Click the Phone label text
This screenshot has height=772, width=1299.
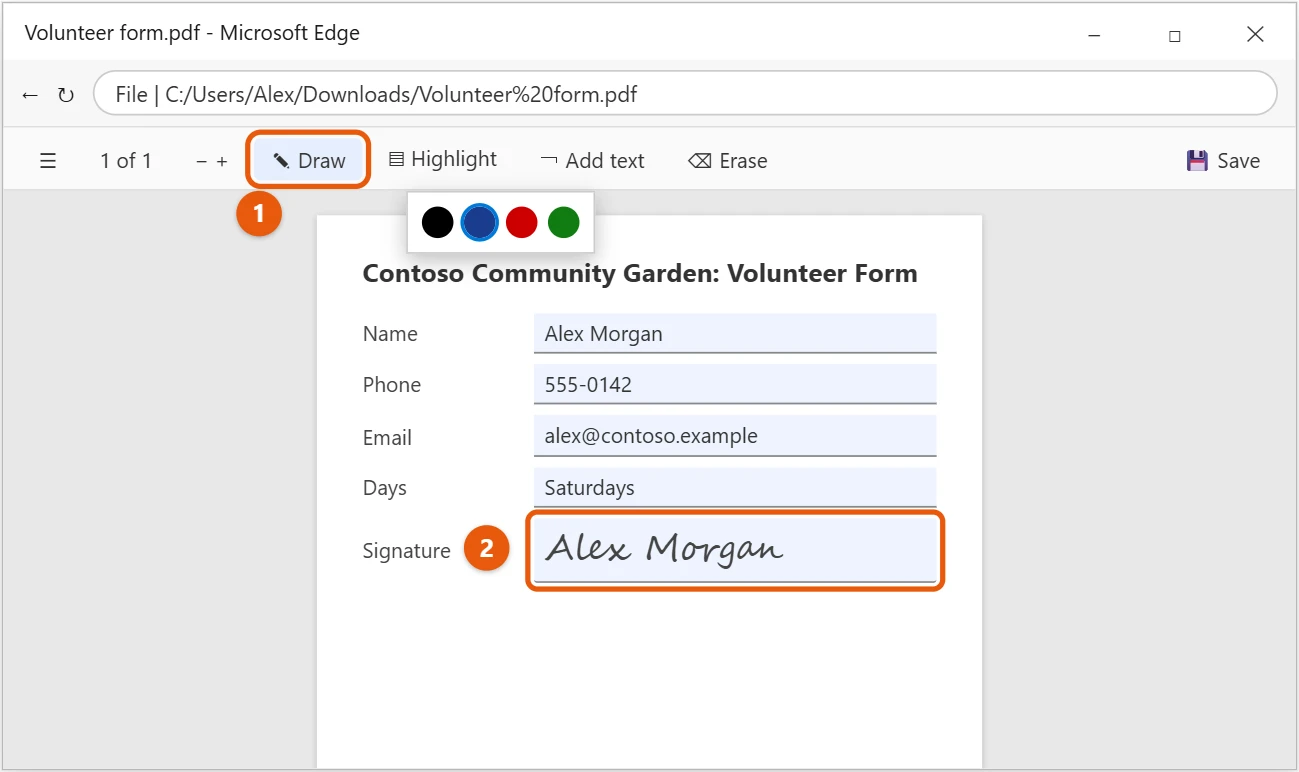coord(391,385)
